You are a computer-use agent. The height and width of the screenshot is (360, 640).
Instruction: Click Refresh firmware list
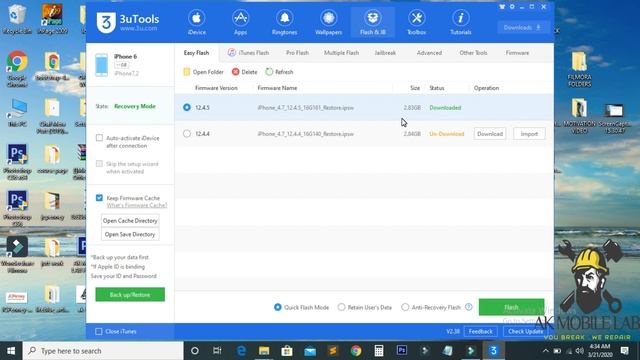click(279, 72)
